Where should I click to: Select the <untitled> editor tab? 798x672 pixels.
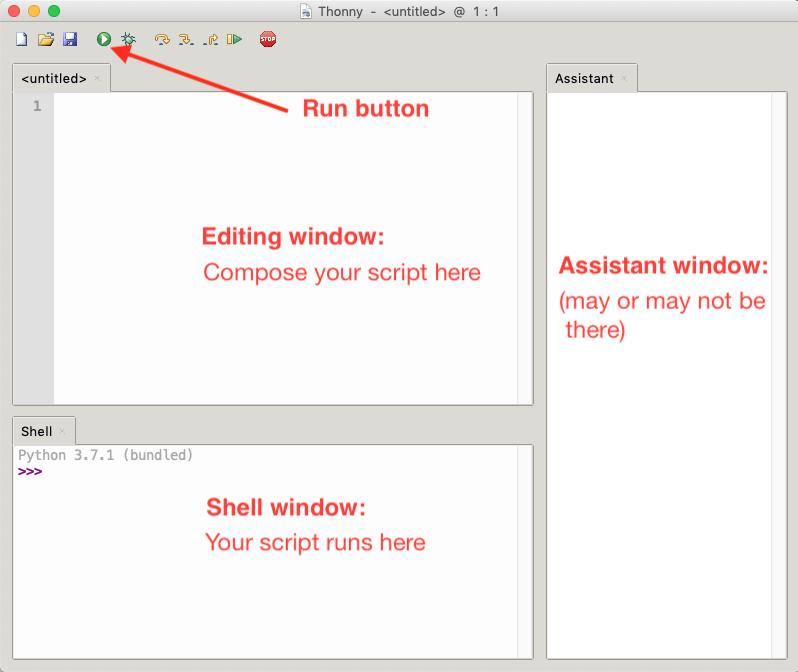click(54, 78)
